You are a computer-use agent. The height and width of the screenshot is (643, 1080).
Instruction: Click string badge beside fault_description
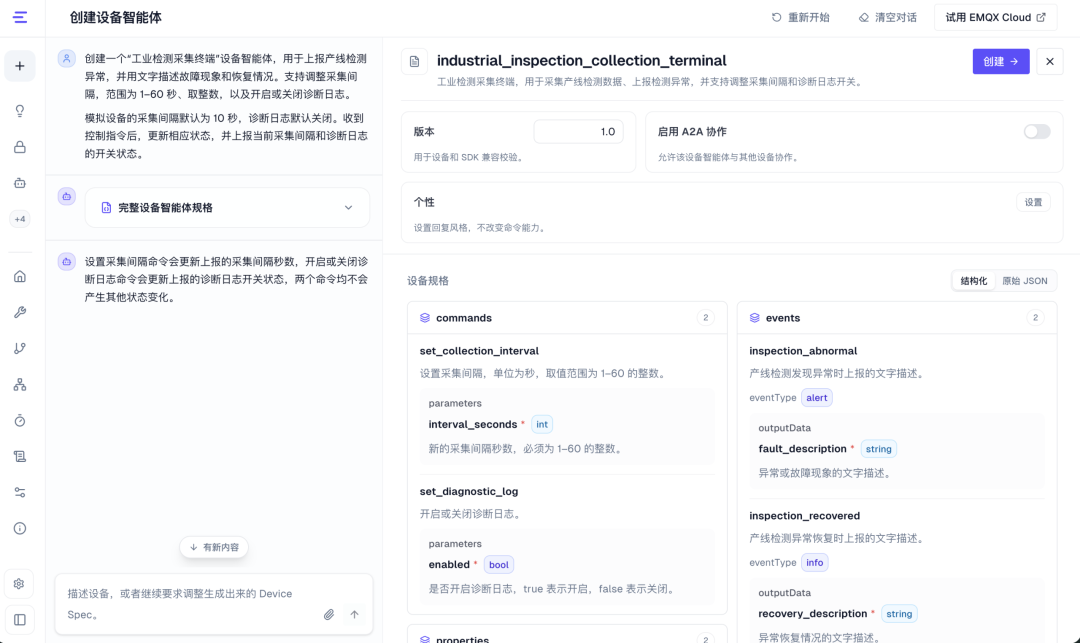(879, 449)
